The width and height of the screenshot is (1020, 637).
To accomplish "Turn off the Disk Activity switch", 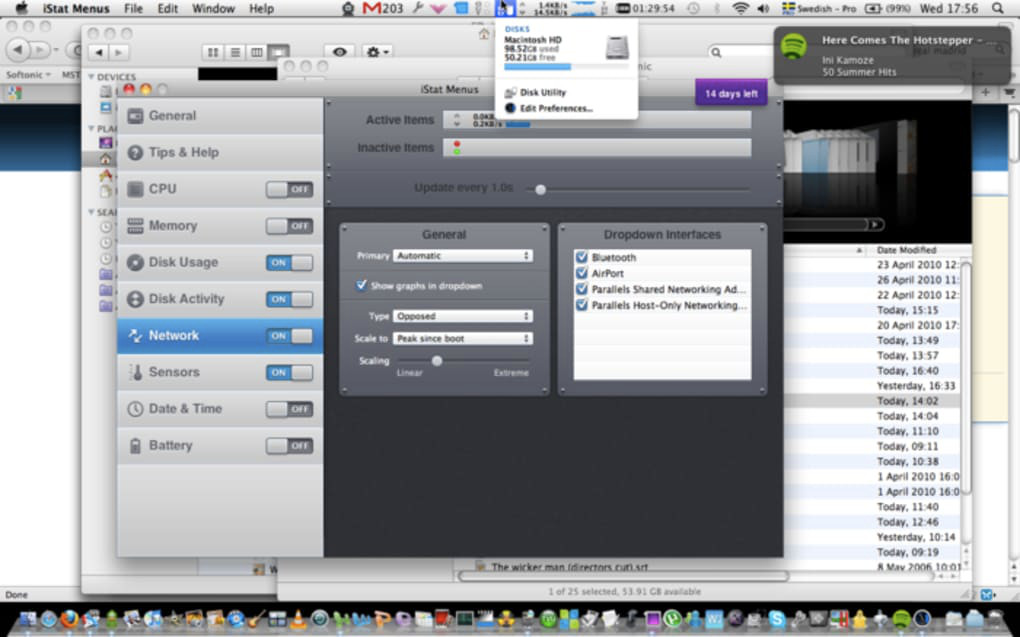I will coord(289,299).
